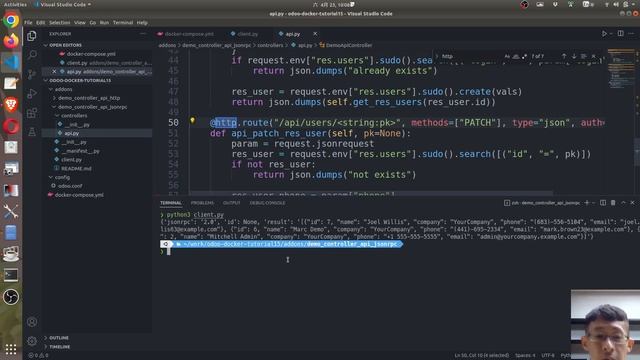Switch to client.py editor tab
The width and height of the screenshot is (640, 360).
pos(245,34)
